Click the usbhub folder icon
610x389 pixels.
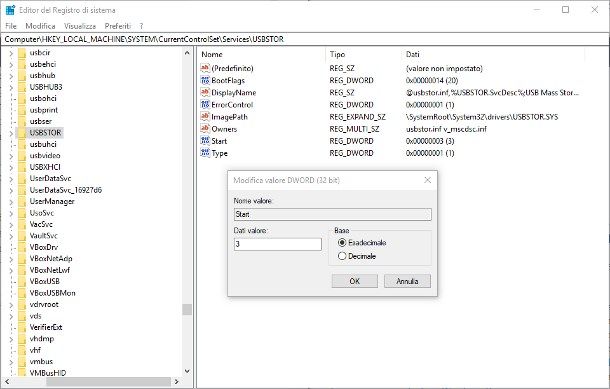pyautogui.click(x=22, y=75)
